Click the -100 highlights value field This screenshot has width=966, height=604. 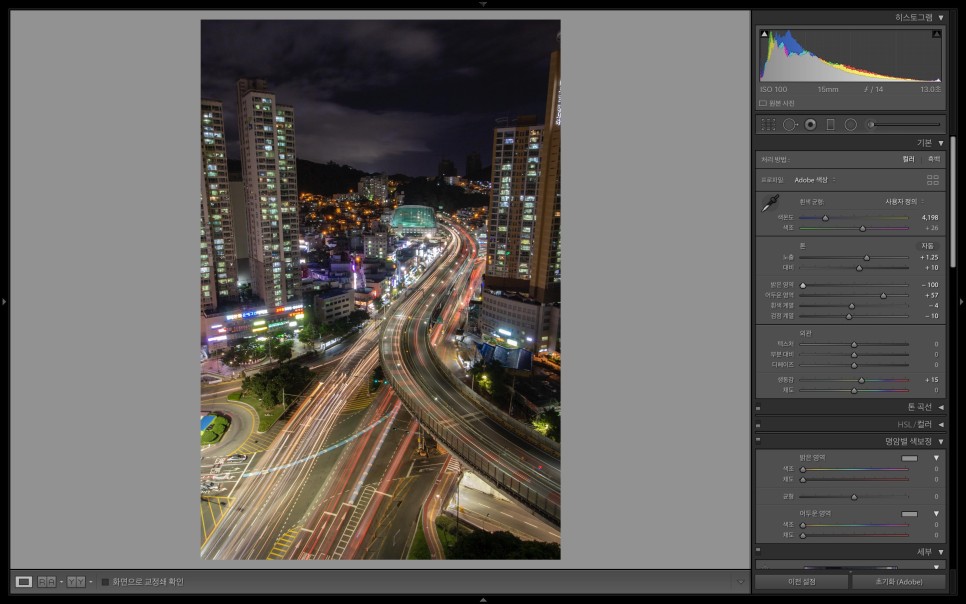tap(930, 285)
